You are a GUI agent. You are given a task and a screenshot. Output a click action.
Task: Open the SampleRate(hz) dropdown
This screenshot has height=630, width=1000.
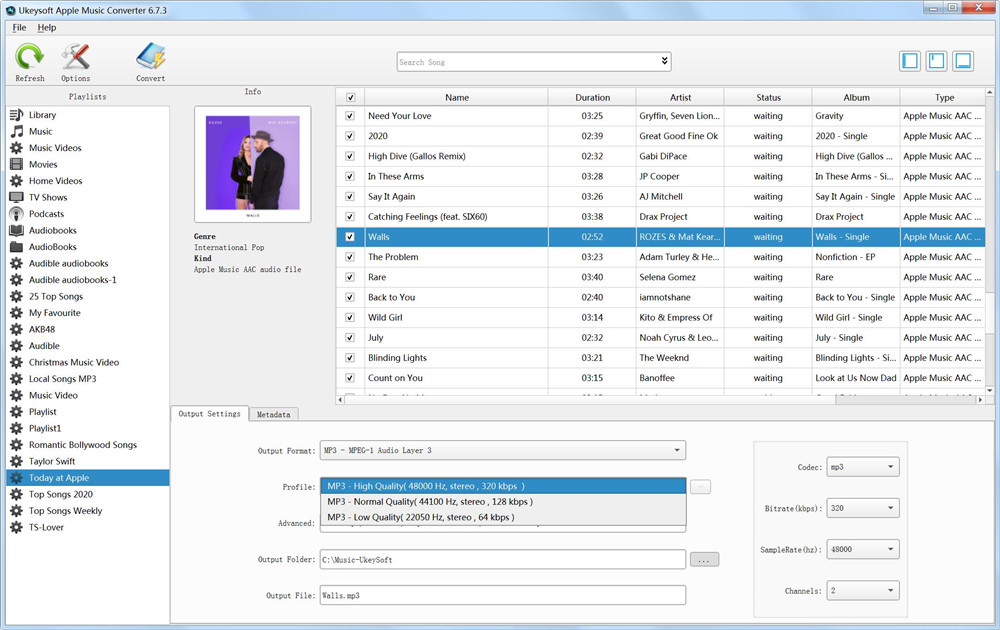point(863,549)
